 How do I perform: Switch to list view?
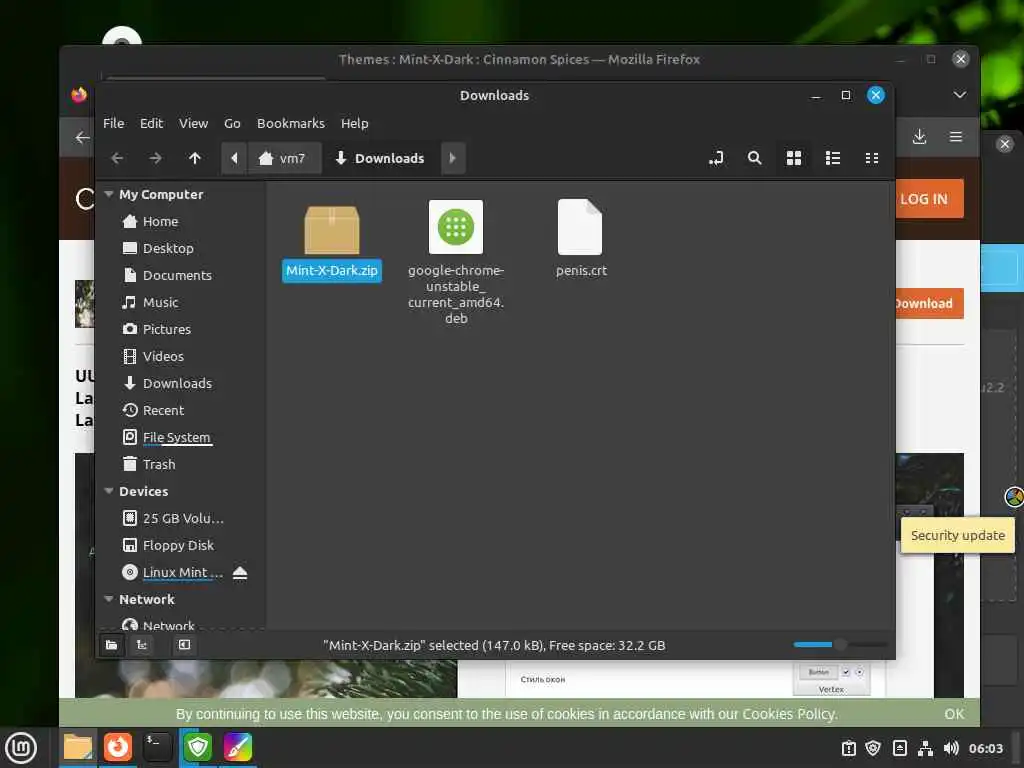833,158
